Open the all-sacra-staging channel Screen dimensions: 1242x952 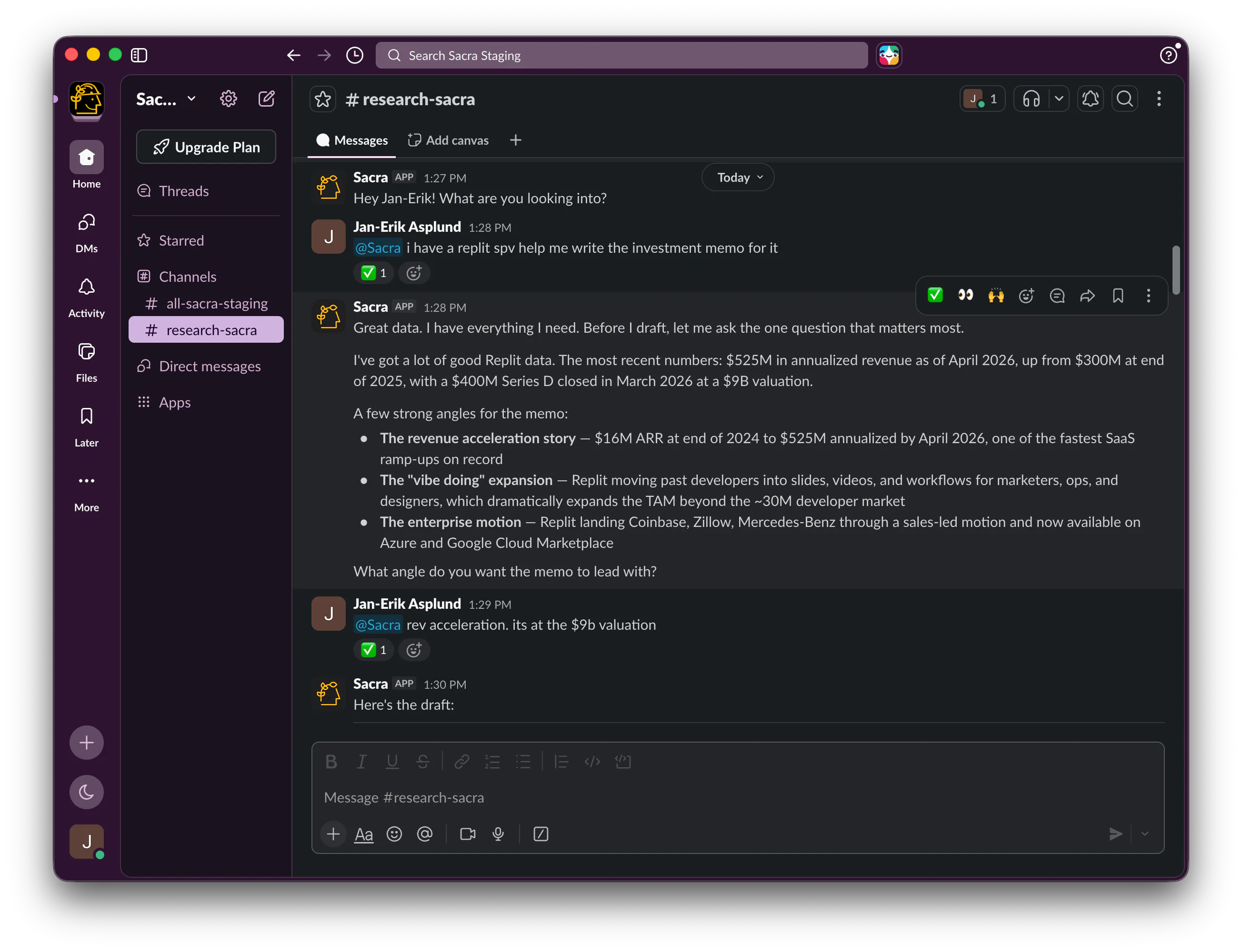(x=206, y=303)
